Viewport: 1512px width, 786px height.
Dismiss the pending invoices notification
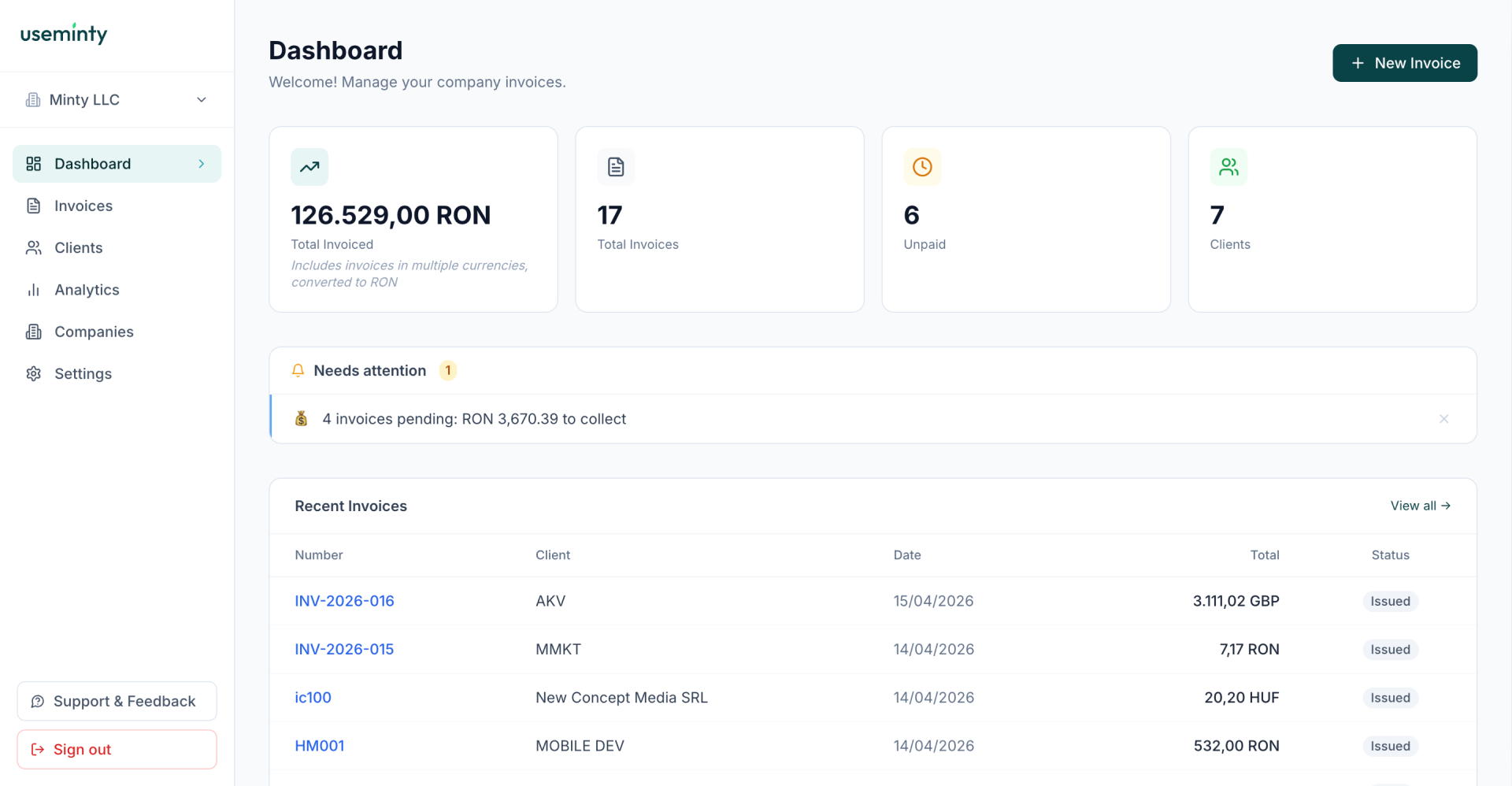click(1443, 419)
